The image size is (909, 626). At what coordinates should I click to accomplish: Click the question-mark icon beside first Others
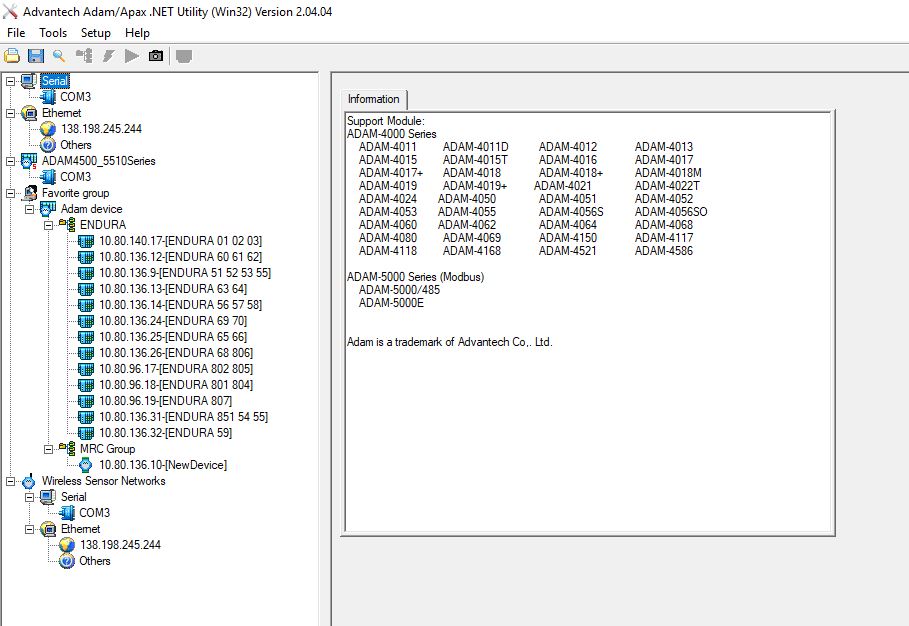point(48,145)
